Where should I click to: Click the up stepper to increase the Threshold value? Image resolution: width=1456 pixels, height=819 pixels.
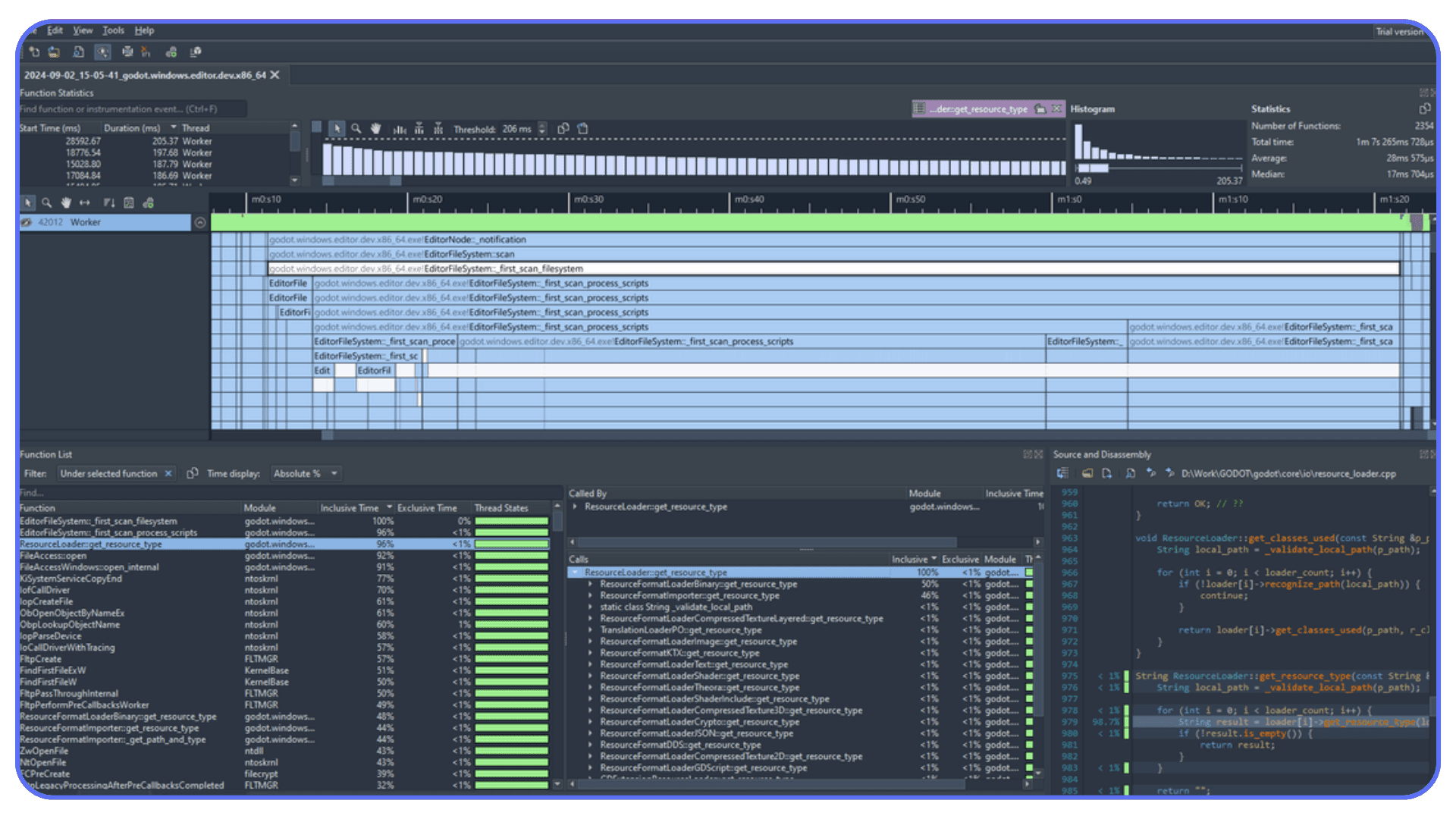pyautogui.click(x=541, y=125)
